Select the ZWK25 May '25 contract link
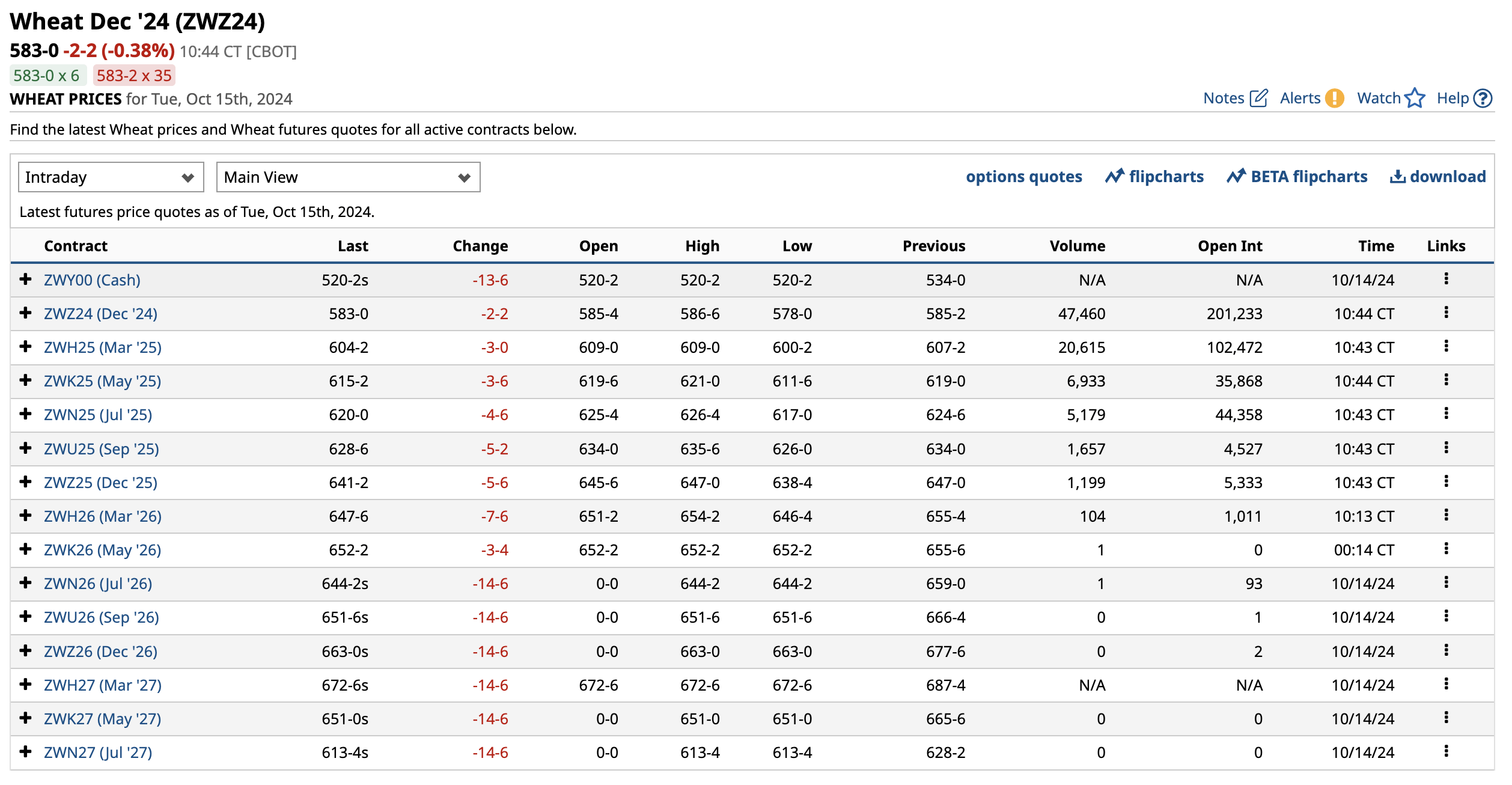Screen dimensions: 1512x785 (102, 380)
